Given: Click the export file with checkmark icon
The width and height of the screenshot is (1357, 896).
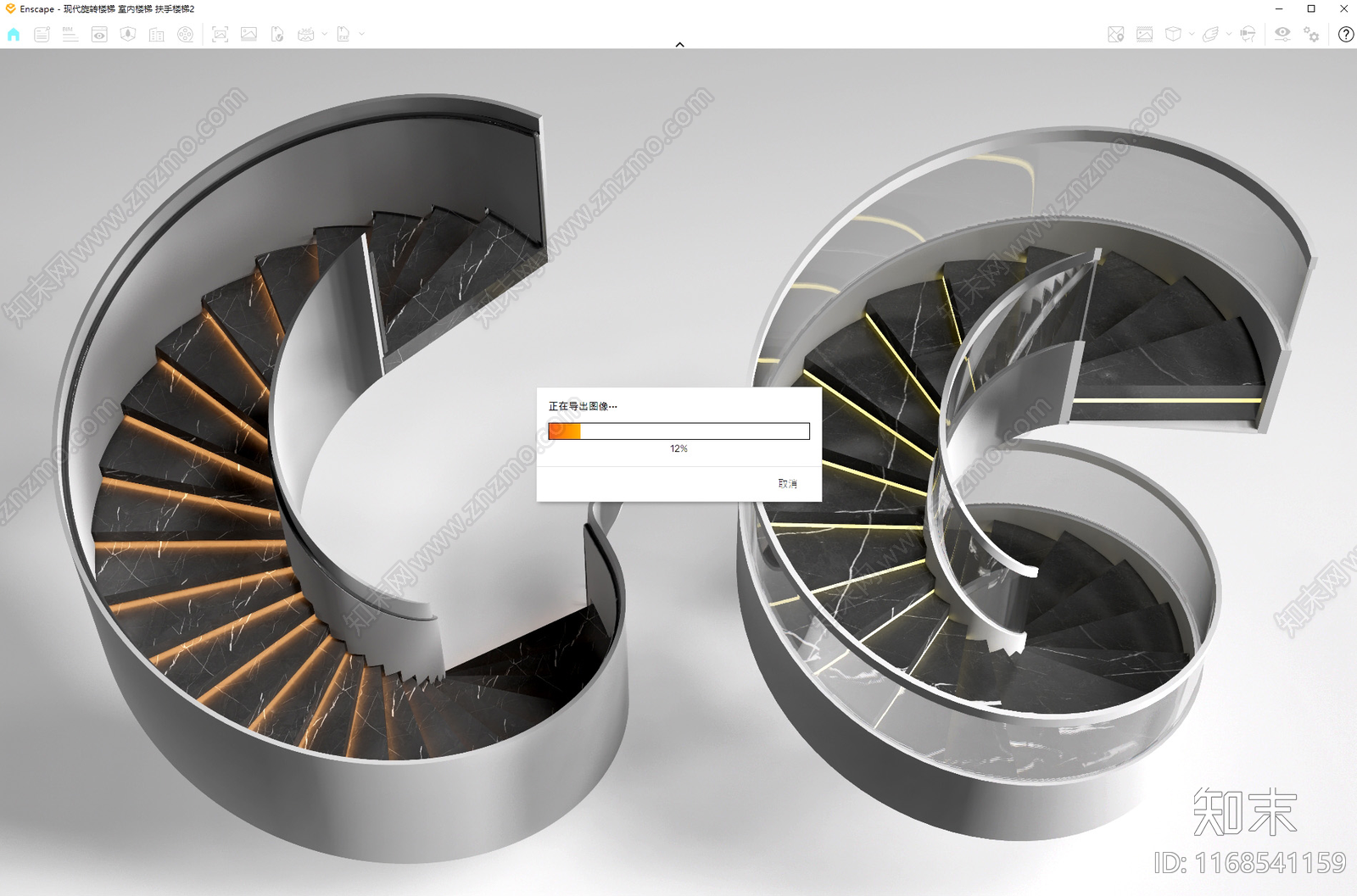Looking at the screenshot, I should [x=277, y=35].
